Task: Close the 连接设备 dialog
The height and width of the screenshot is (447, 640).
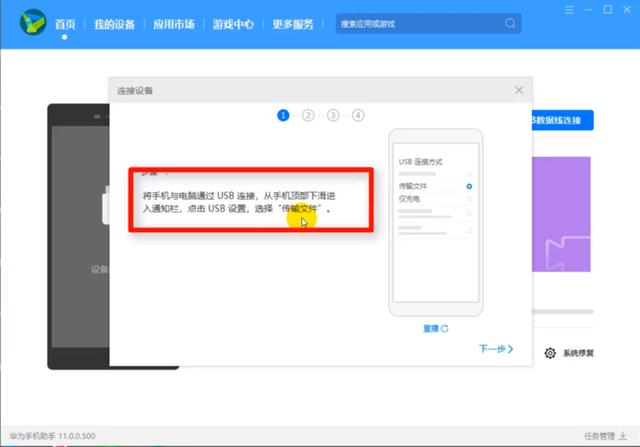Action: (519, 90)
